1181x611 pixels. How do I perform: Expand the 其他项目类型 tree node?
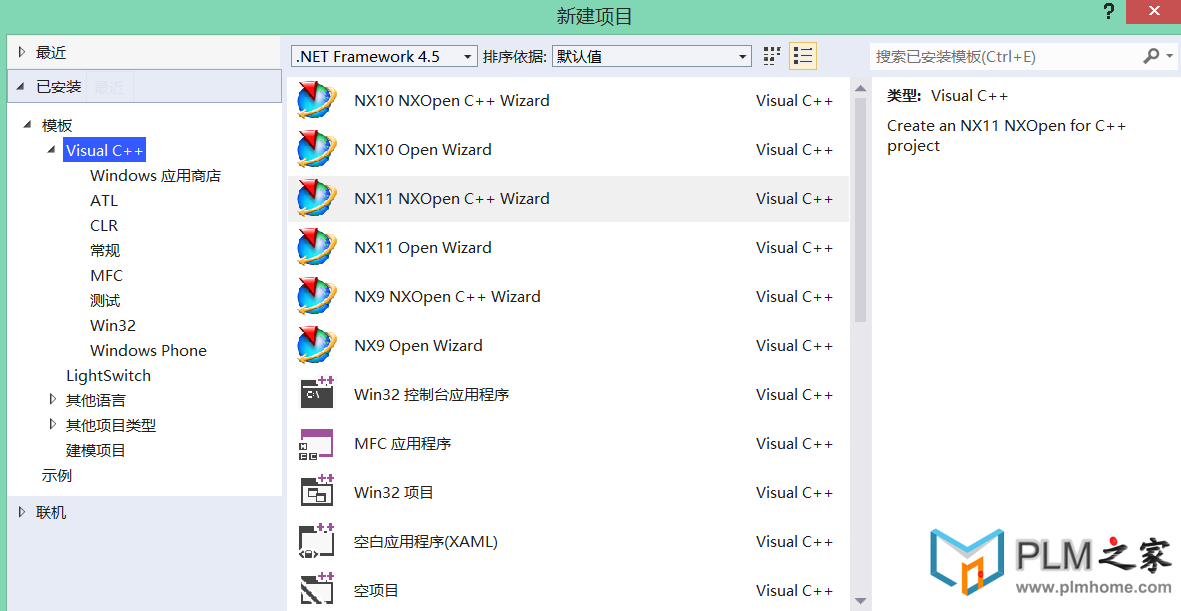[53, 424]
